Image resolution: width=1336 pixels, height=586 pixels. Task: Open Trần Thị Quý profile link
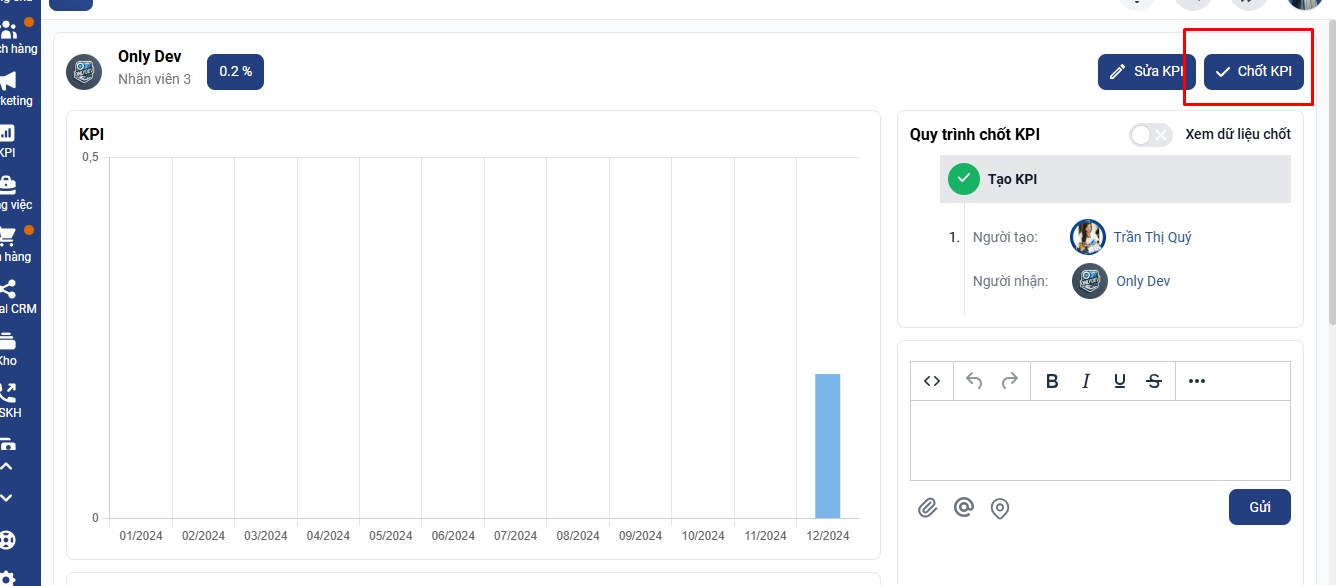coord(1152,237)
